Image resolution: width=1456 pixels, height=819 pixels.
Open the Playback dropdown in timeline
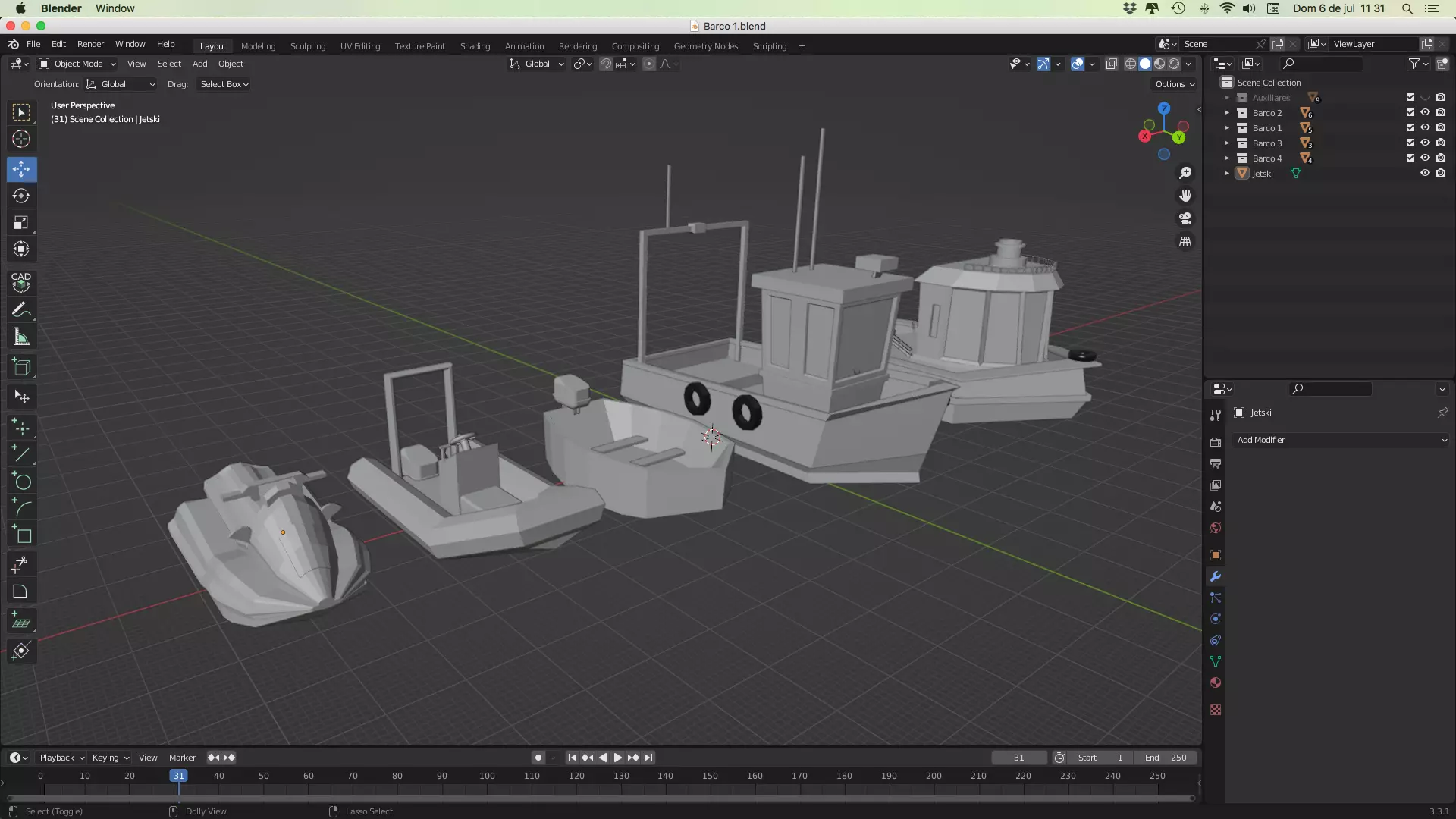click(61, 758)
